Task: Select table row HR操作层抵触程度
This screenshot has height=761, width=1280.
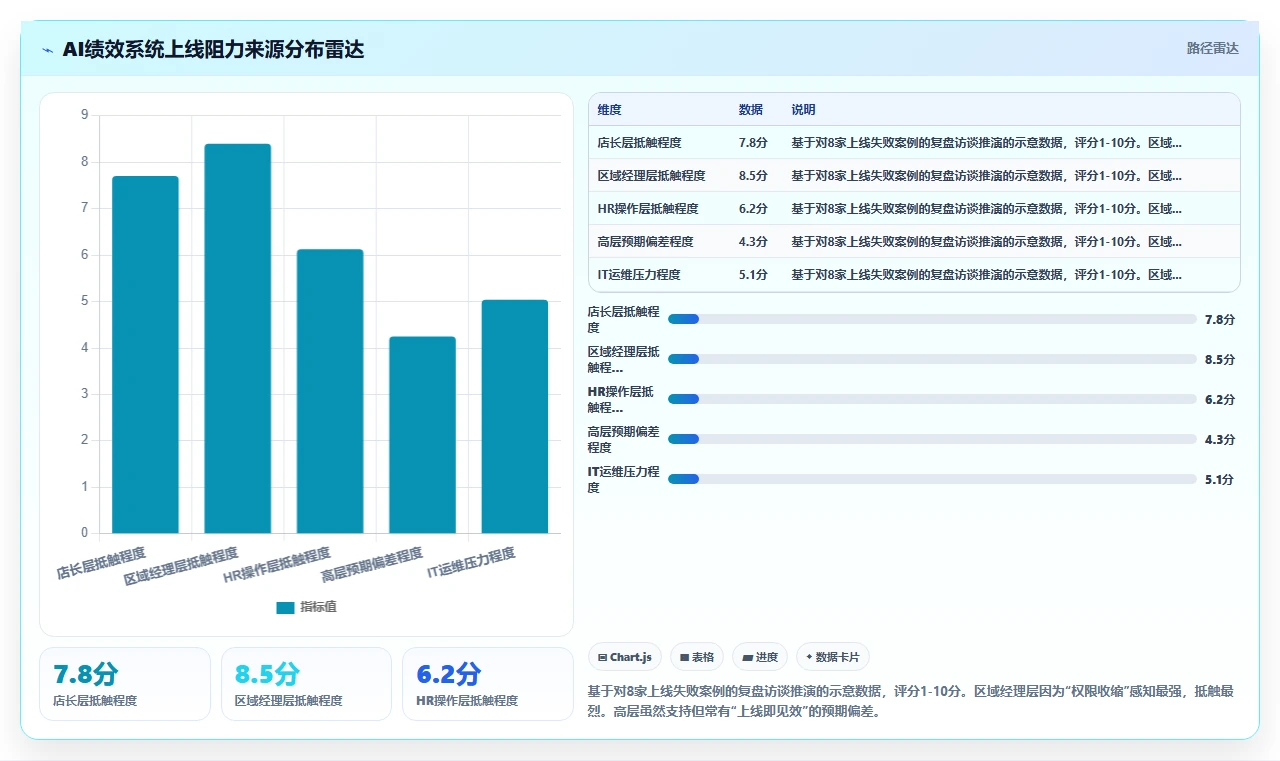Action: click(x=914, y=209)
